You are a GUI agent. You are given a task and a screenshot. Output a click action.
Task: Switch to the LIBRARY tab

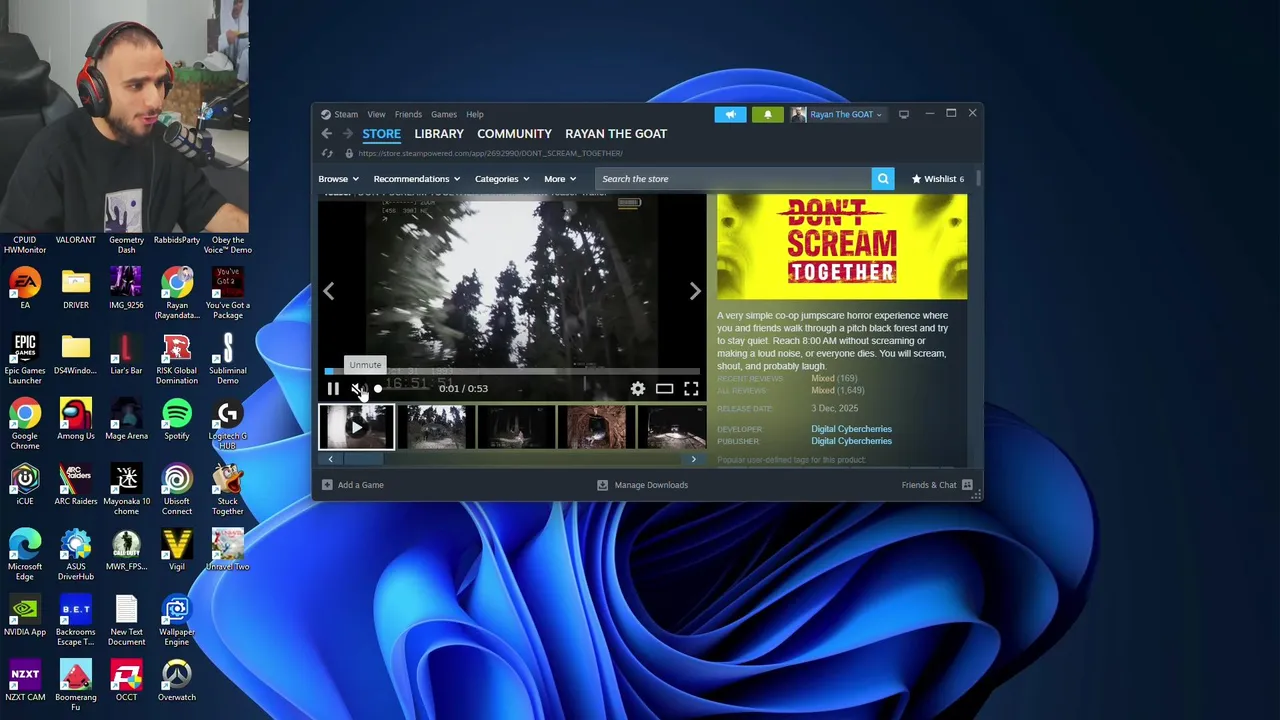(439, 134)
